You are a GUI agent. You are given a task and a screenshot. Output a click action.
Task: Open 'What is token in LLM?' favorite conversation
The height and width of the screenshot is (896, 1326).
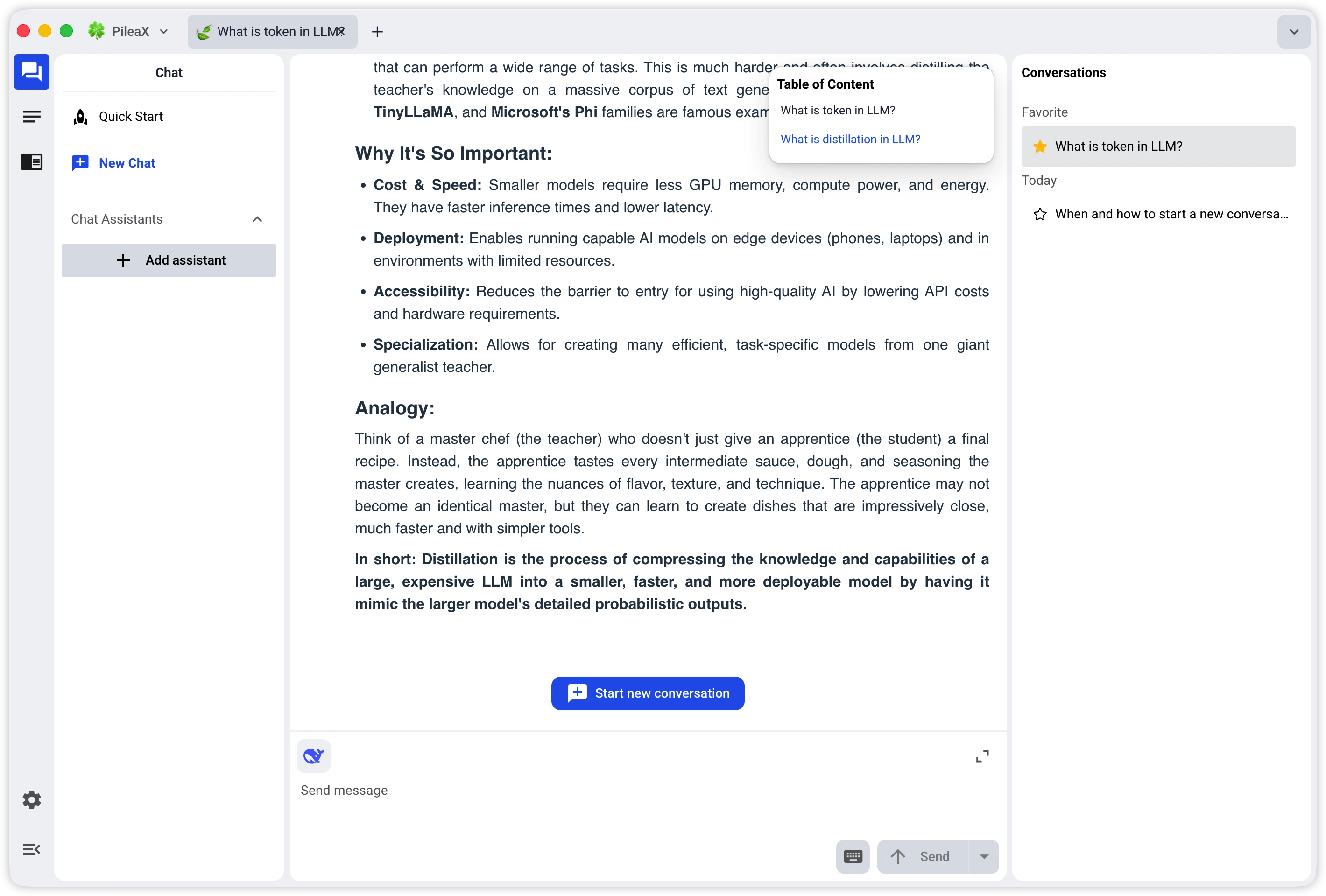pos(1158,147)
